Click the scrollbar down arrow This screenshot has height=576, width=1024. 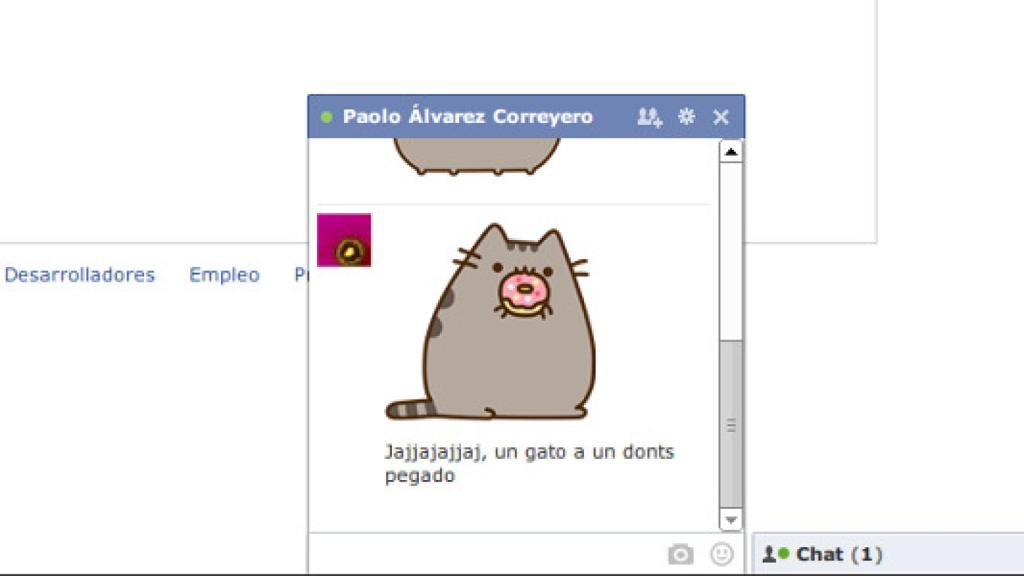731,521
